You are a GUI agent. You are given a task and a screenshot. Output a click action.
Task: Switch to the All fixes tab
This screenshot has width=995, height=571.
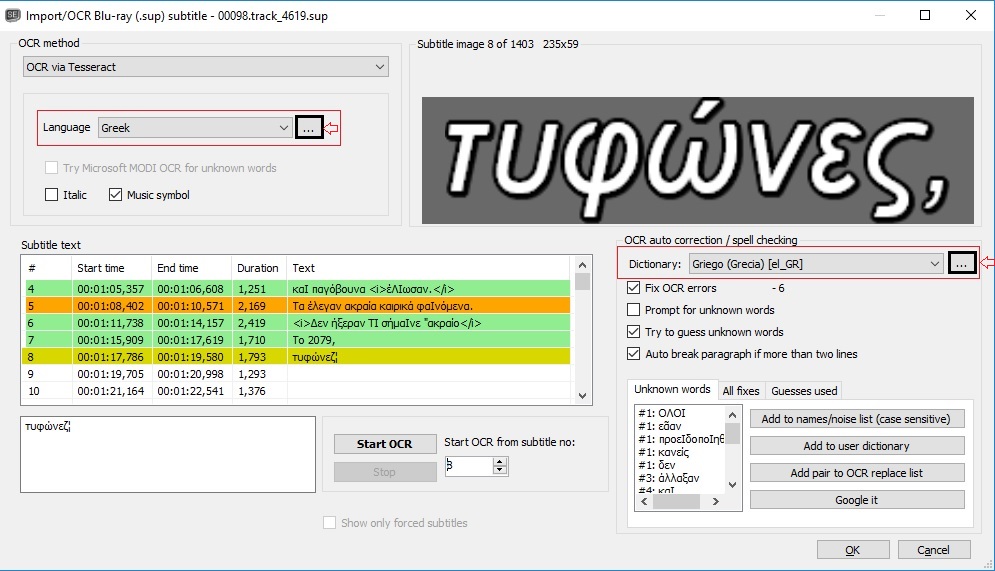[x=741, y=391]
